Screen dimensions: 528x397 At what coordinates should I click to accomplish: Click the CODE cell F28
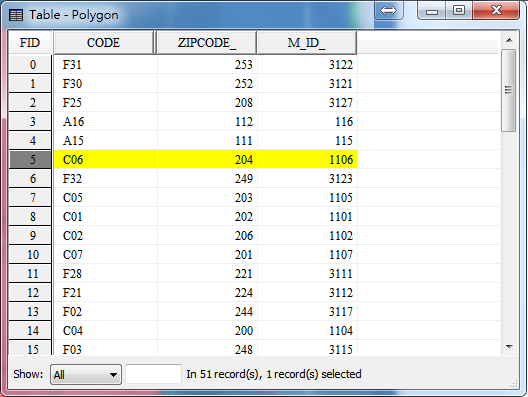(105, 273)
